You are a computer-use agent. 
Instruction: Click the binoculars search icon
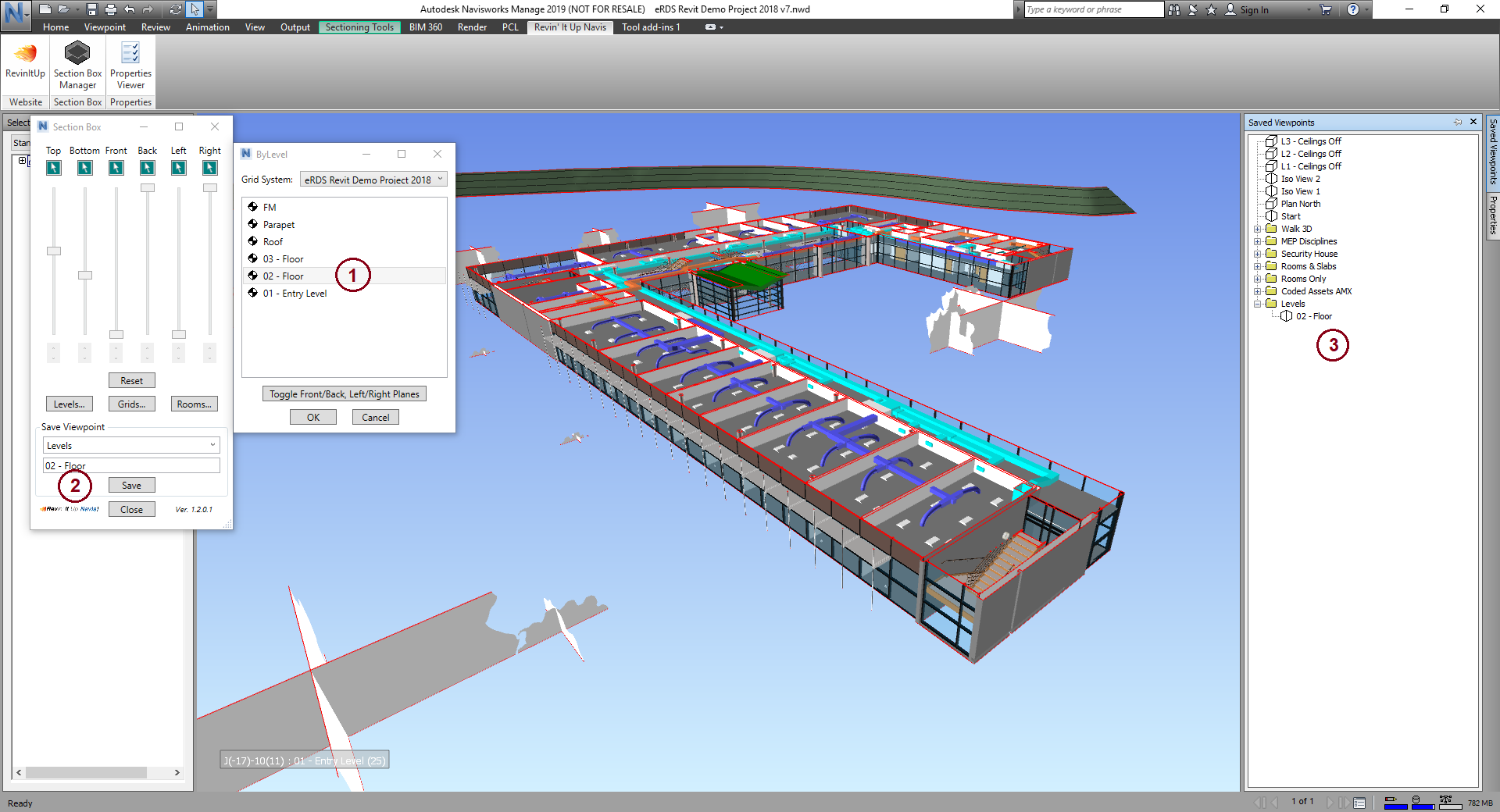tap(1174, 9)
